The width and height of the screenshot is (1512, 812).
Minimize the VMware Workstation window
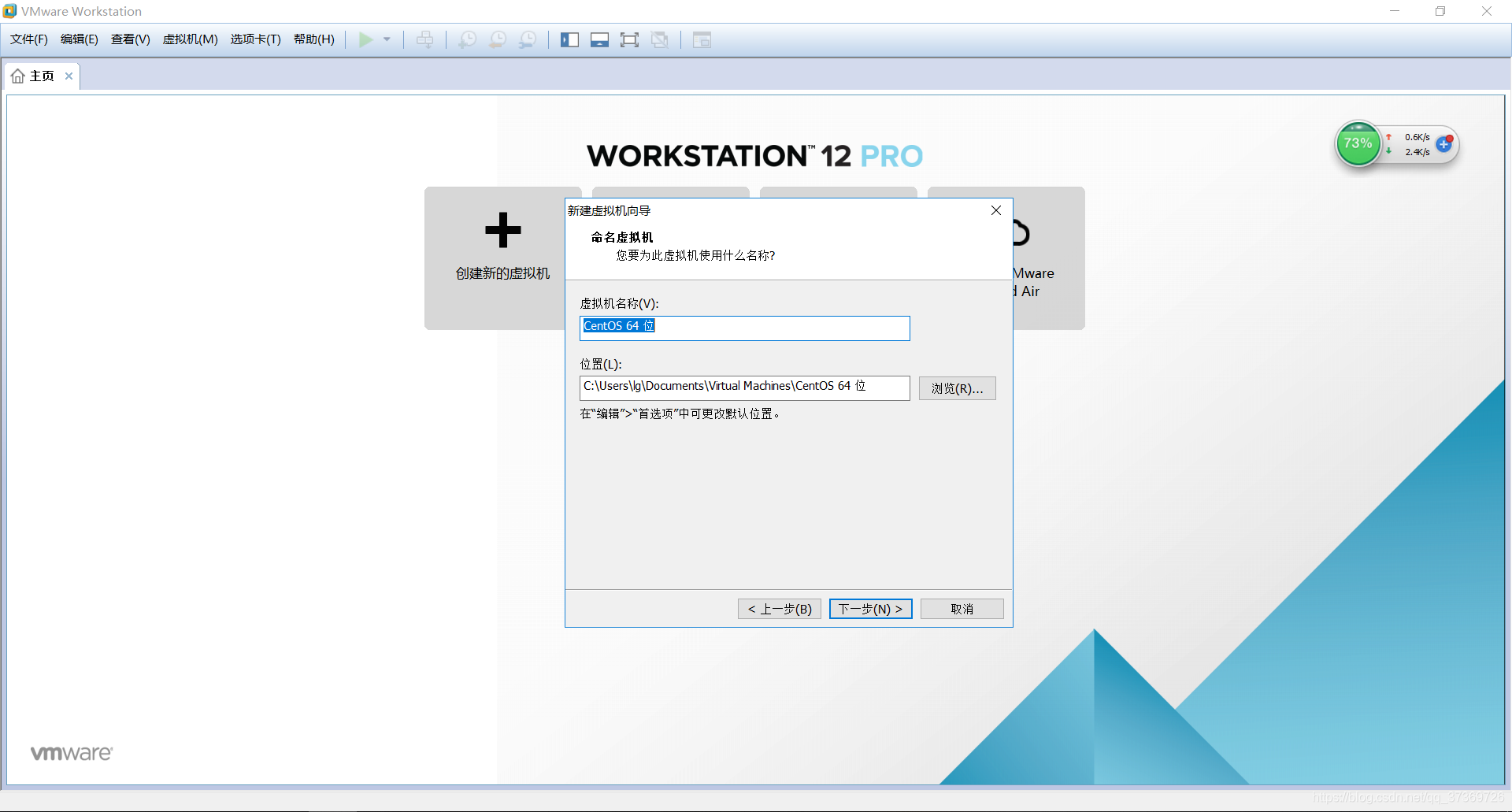pyautogui.click(x=1395, y=11)
